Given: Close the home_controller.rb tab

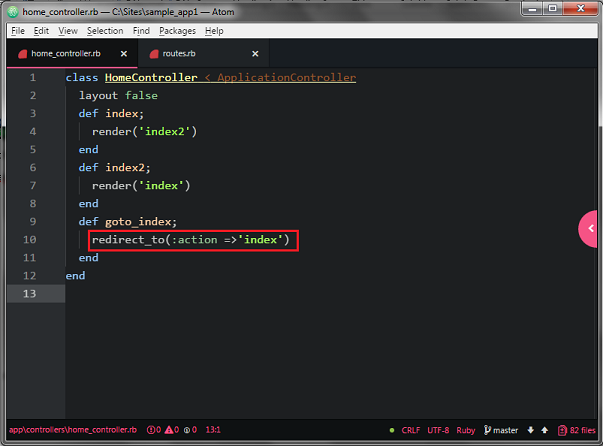Looking at the screenshot, I should pyautogui.click(x=124, y=54).
